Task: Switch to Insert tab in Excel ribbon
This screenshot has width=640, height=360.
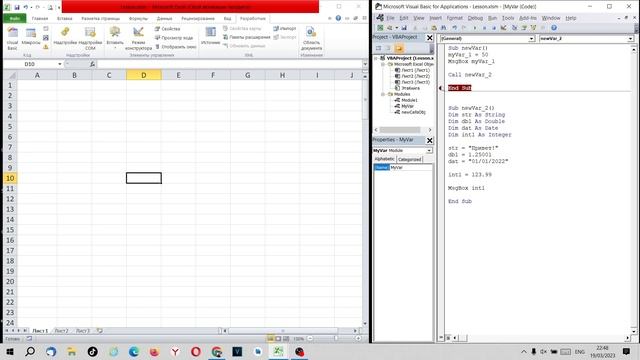Action: 64,18
